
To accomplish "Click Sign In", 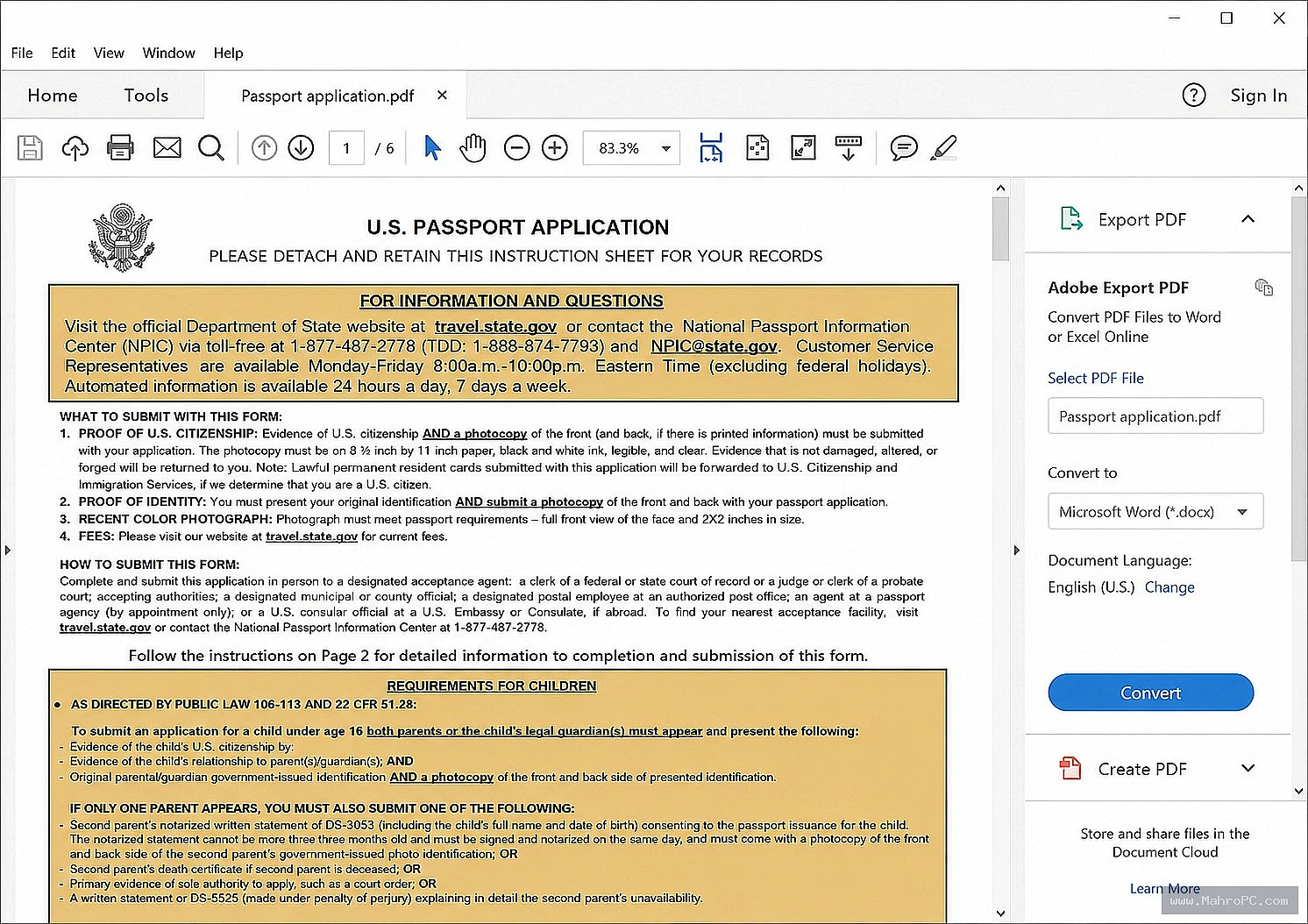I will pos(1259,95).
